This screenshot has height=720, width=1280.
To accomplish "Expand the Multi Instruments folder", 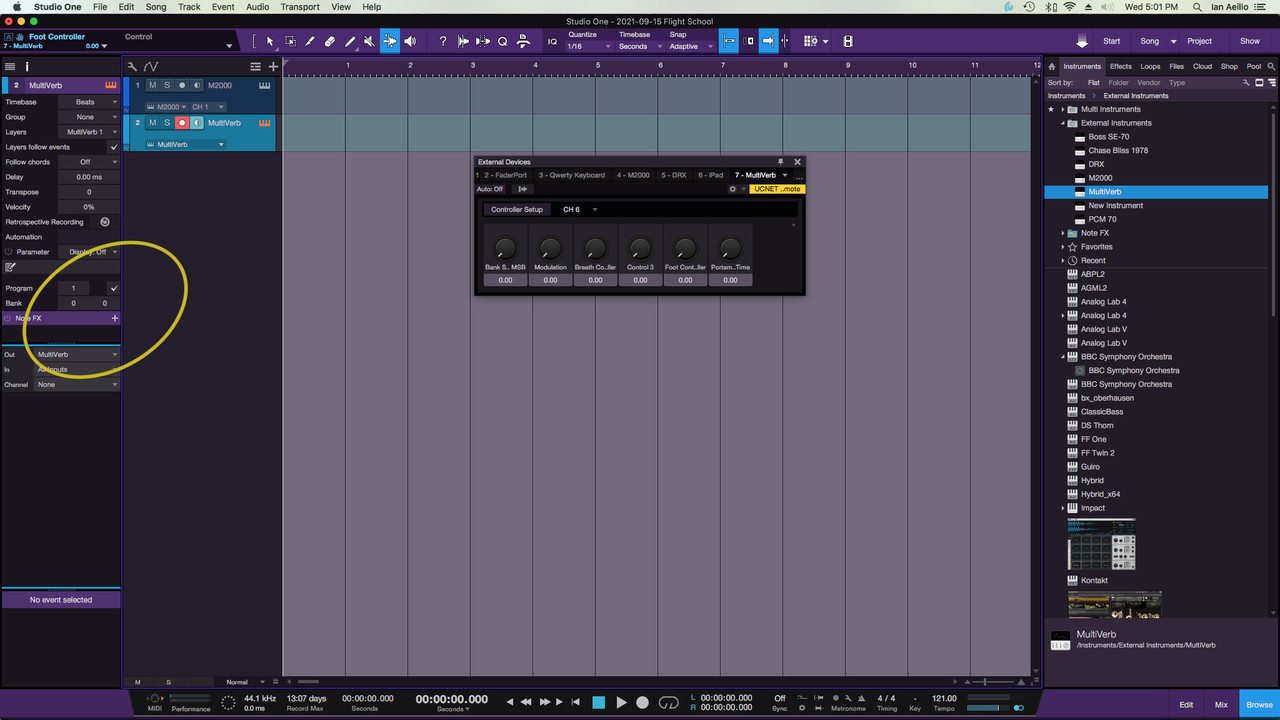I will click(1062, 109).
